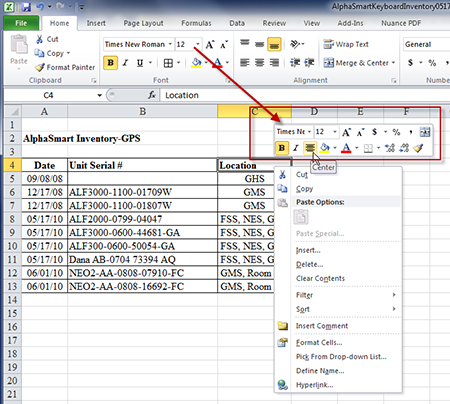Click the Format Painter in the ribbon

click(x=65, y=67)
